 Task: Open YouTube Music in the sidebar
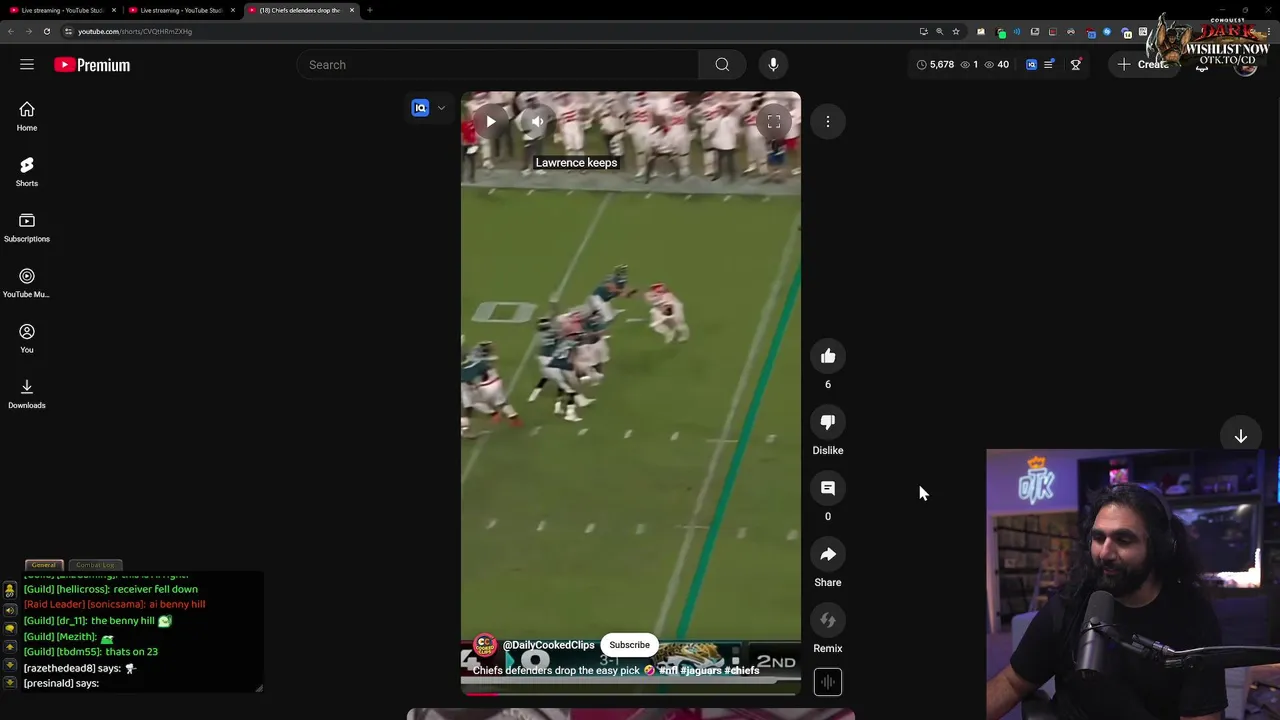pyautogui.click(x=27, y=282)
